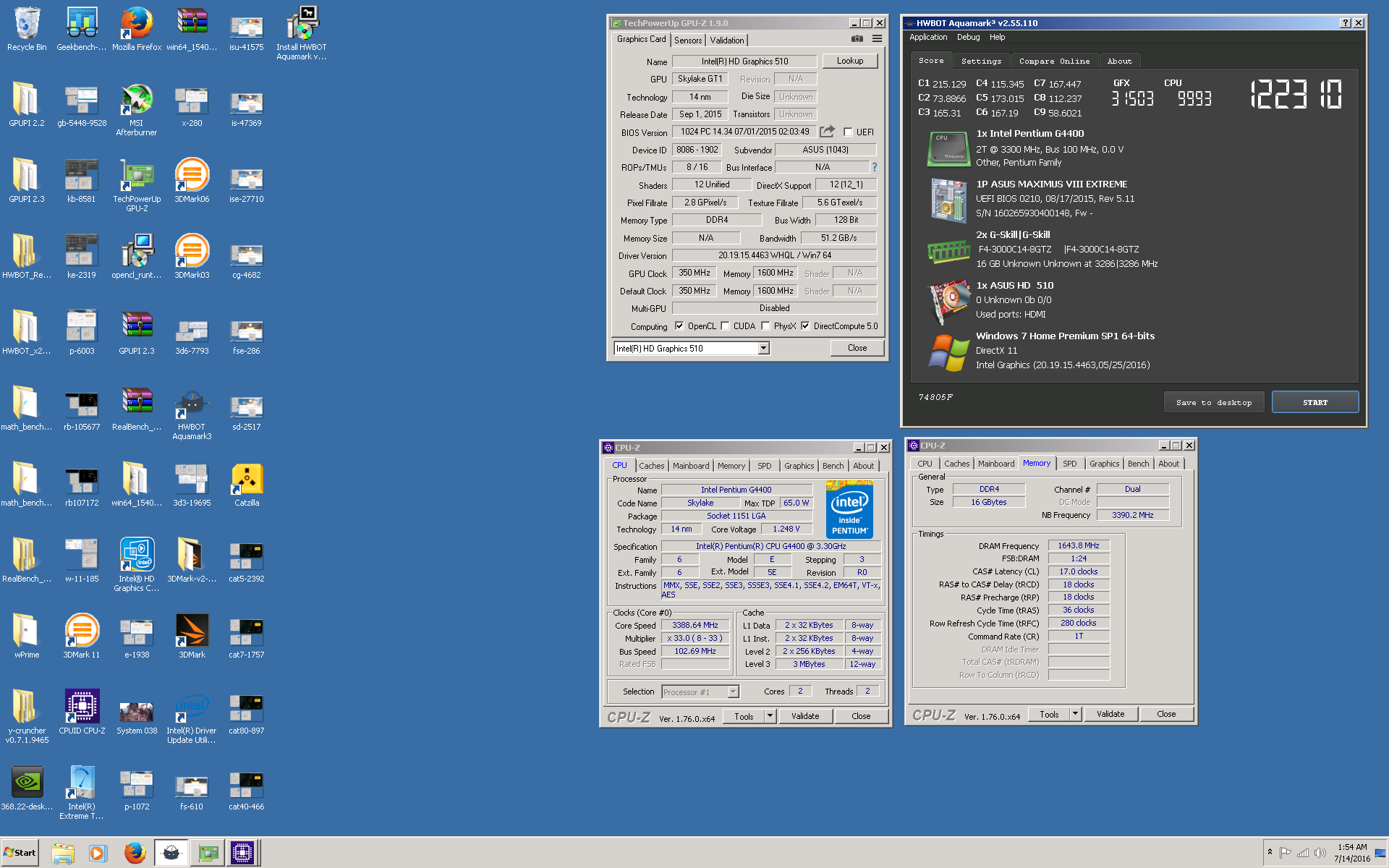Click volume speaker icon in system tray

1320,853
